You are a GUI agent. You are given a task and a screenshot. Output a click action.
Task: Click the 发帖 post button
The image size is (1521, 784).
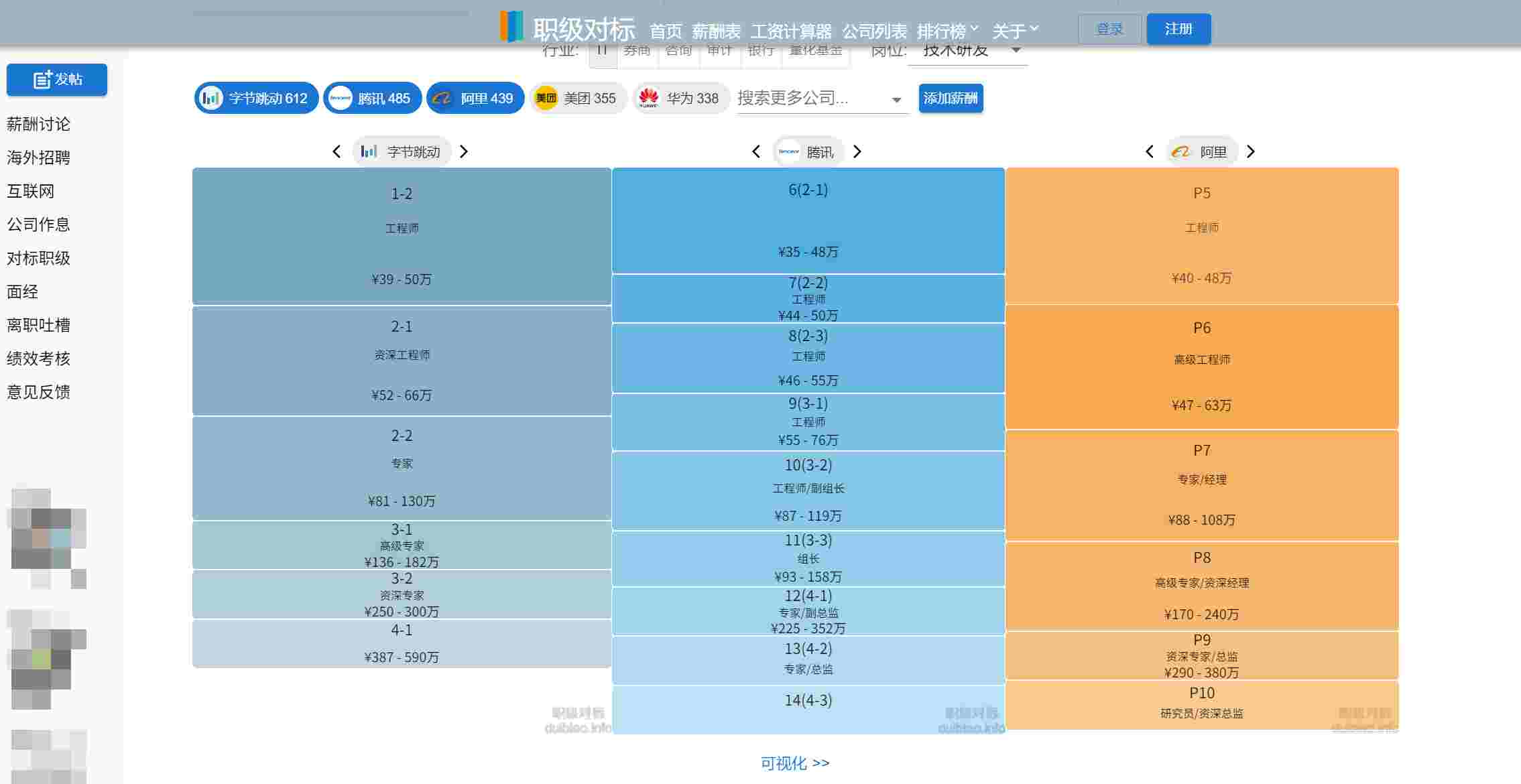[x=57, y=80]
